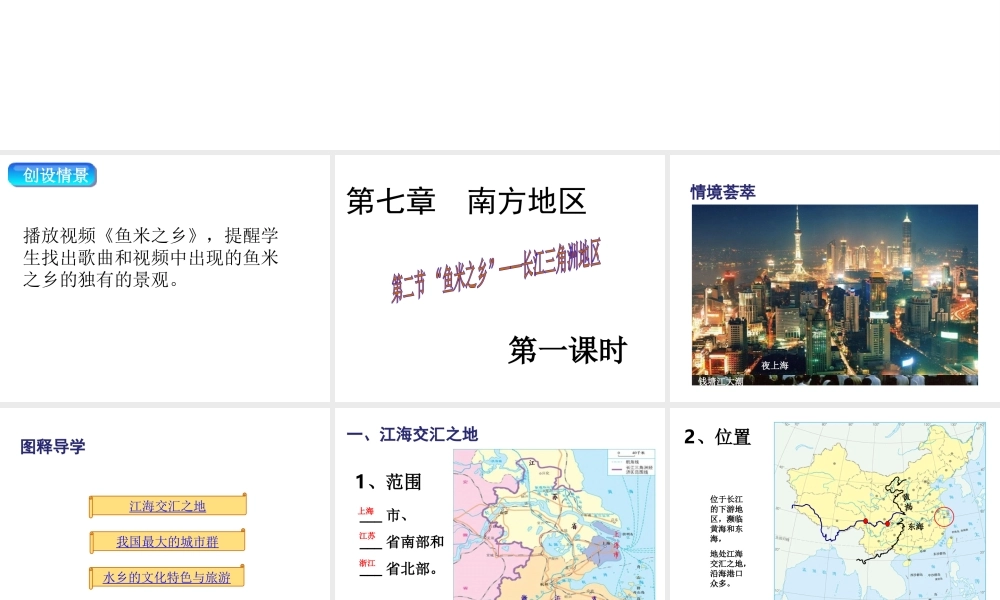Click the map legend box
This screenshot has height=600, width=1000.
click(631, 462)
